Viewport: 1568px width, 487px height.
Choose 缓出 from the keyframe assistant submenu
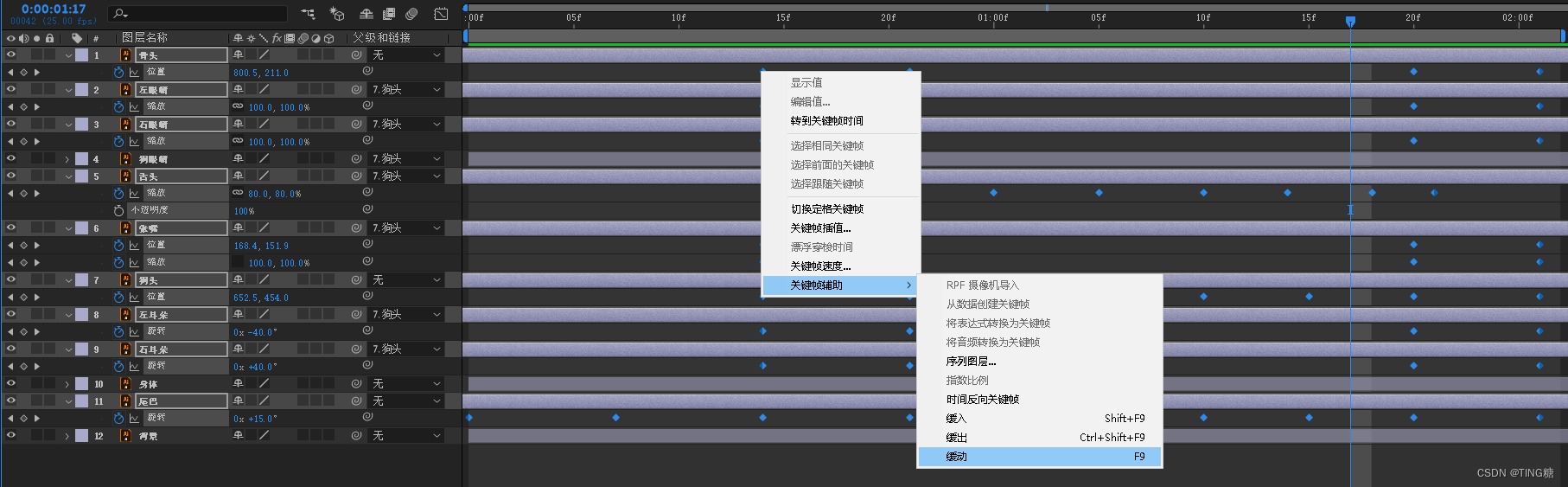coord(1040,438)
